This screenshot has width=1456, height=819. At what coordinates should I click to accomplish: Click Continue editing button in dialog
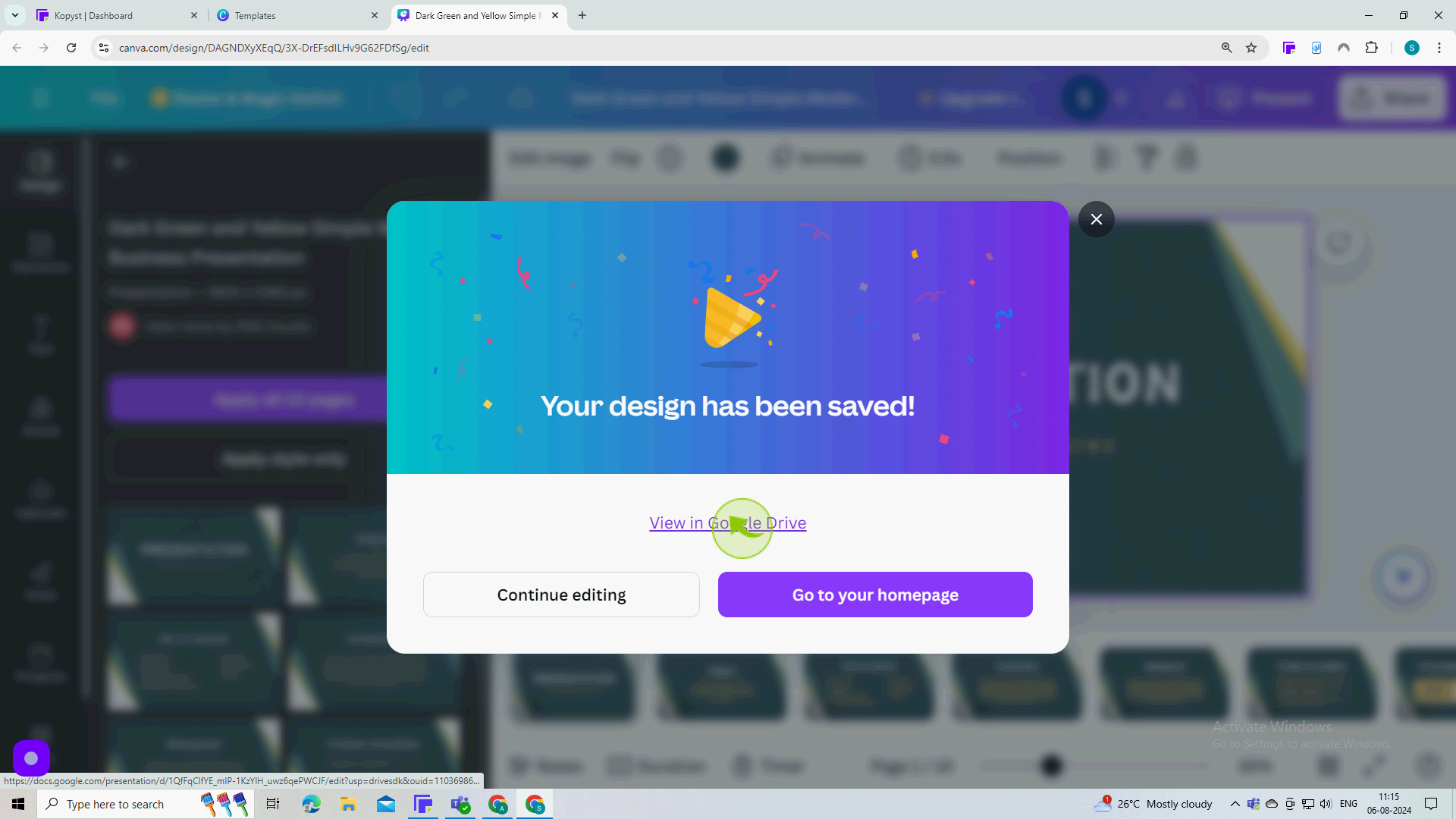pyautogui.click(x=561, y=594)
